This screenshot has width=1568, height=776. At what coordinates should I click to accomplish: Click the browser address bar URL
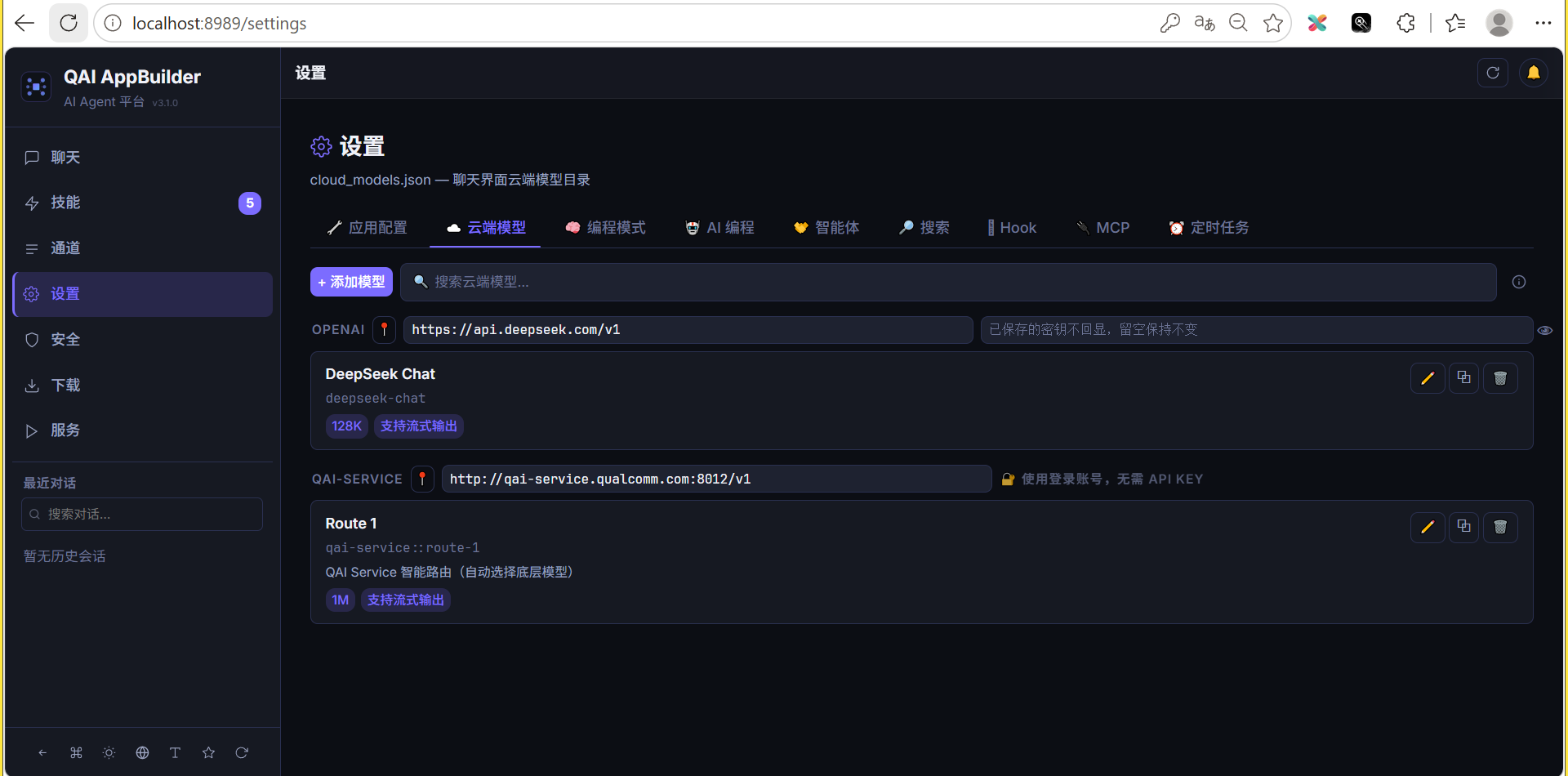(x=220, y=24)
